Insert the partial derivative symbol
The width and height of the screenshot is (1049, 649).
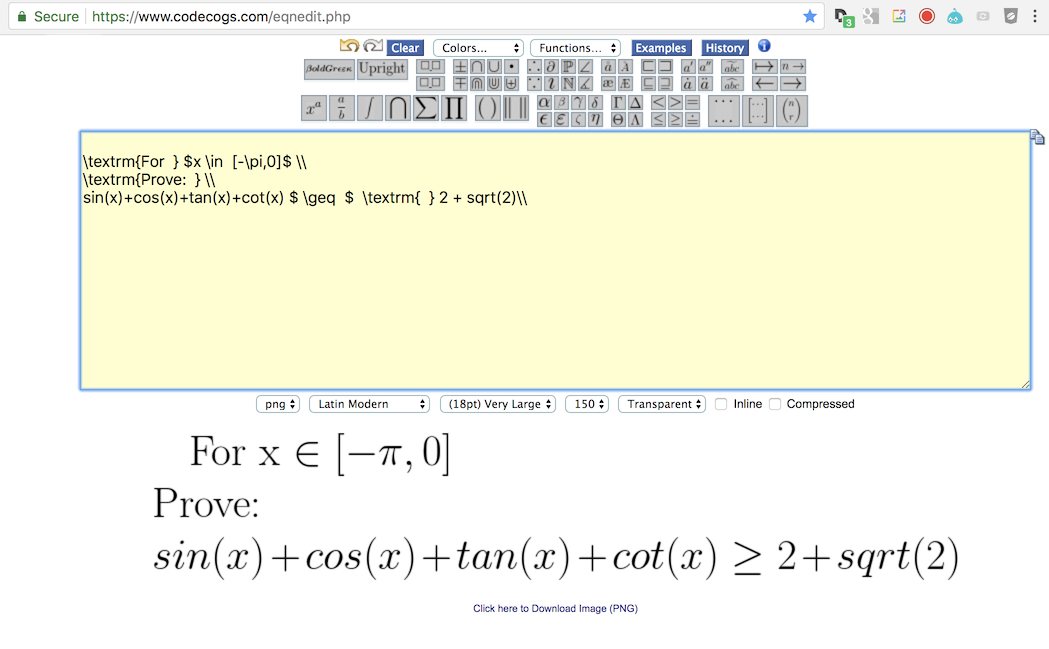click(x=551, y=66)
